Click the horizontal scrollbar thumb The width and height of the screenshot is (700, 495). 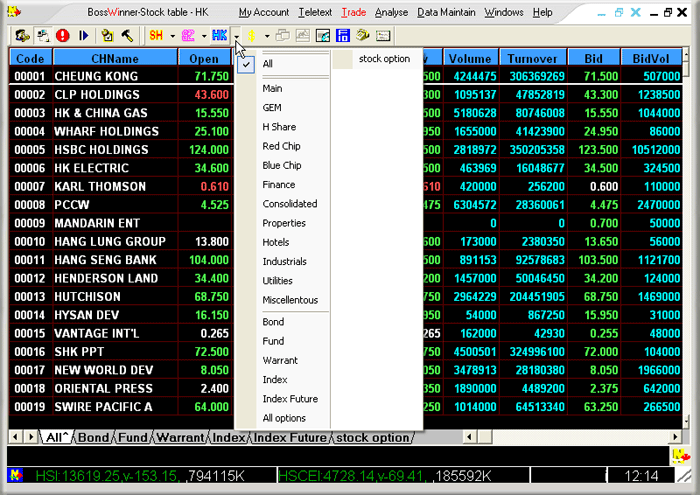(x=484, y=437)
